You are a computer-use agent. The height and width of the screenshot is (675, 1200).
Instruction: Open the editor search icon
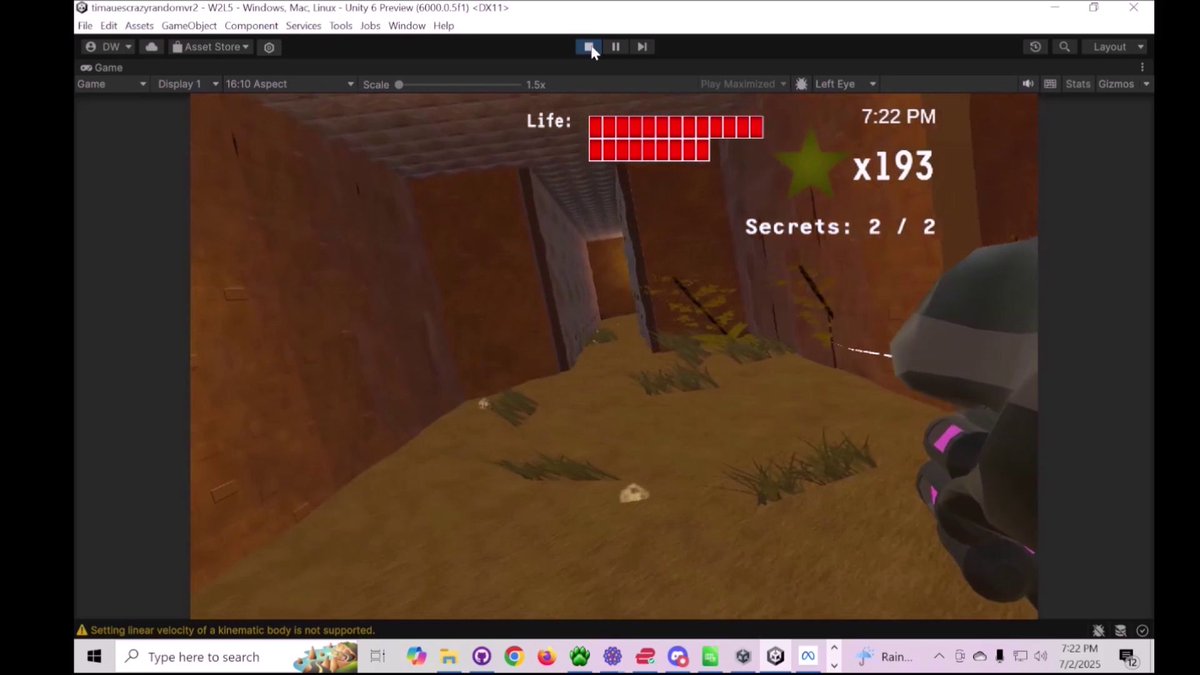(x=1064, y=46)
